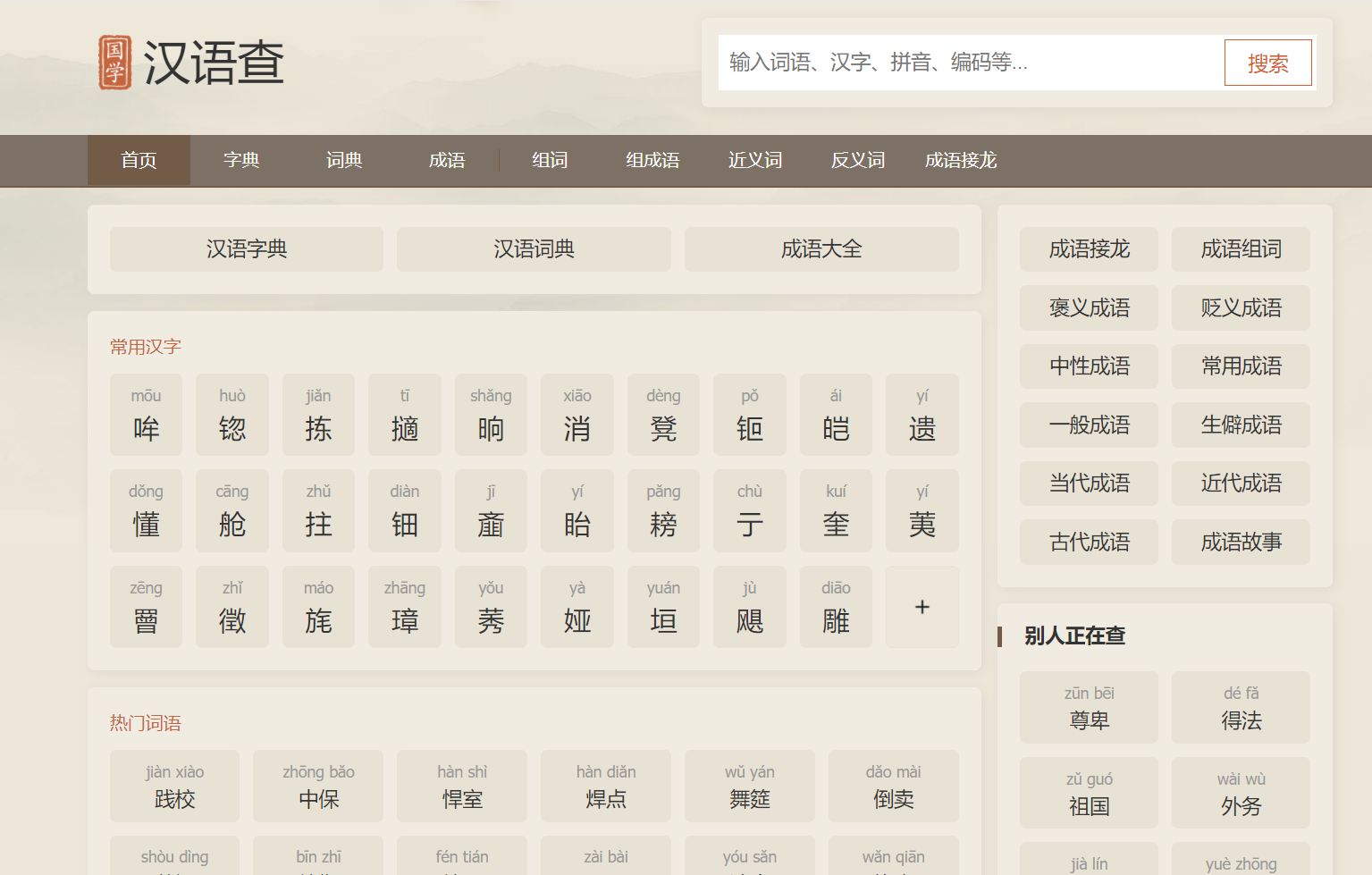Click the 汉语查 site logo
This screenshot has height=875, width=1372.
[191, 63]
